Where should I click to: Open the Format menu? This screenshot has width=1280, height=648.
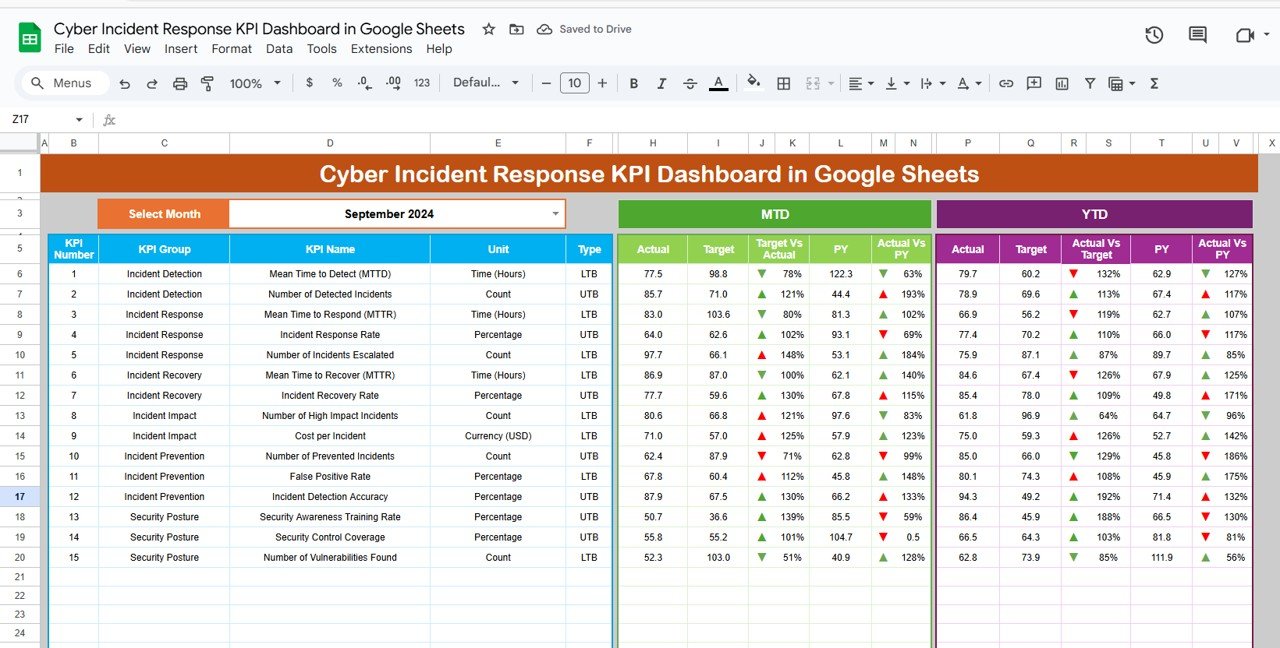[232, 48]
